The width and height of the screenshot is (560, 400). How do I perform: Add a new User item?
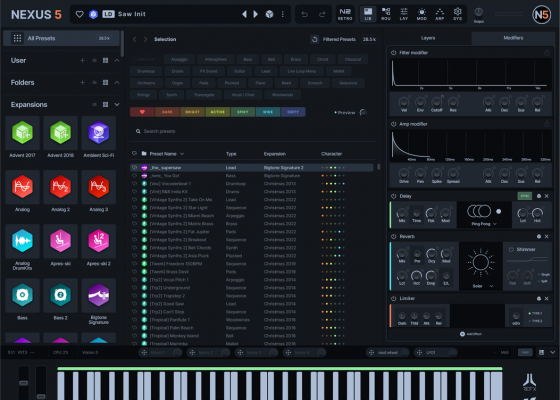[82, 60]
